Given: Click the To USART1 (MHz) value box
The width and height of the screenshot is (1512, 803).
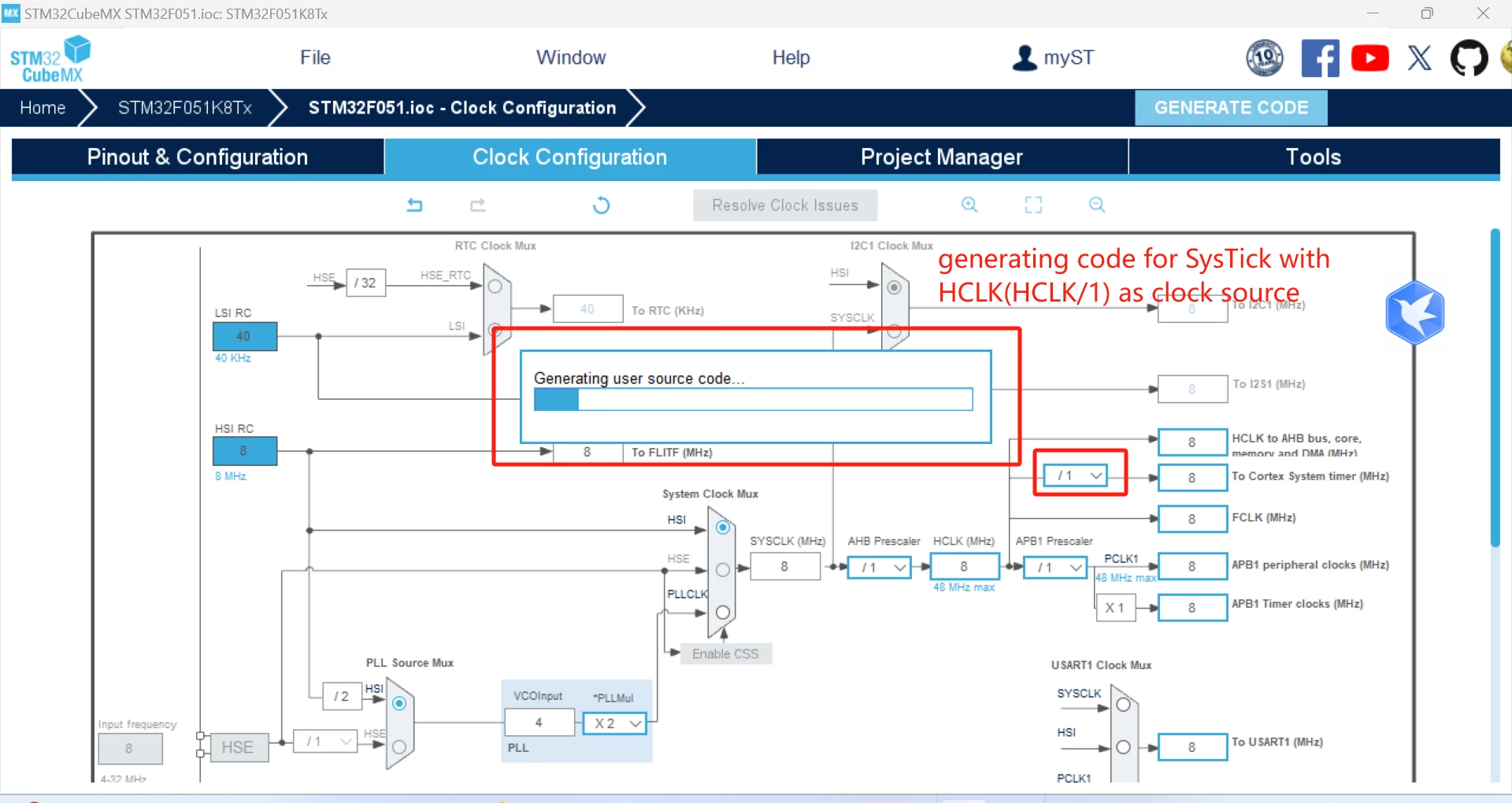Looking at the screenshot, I should (x=1192, y=747).
